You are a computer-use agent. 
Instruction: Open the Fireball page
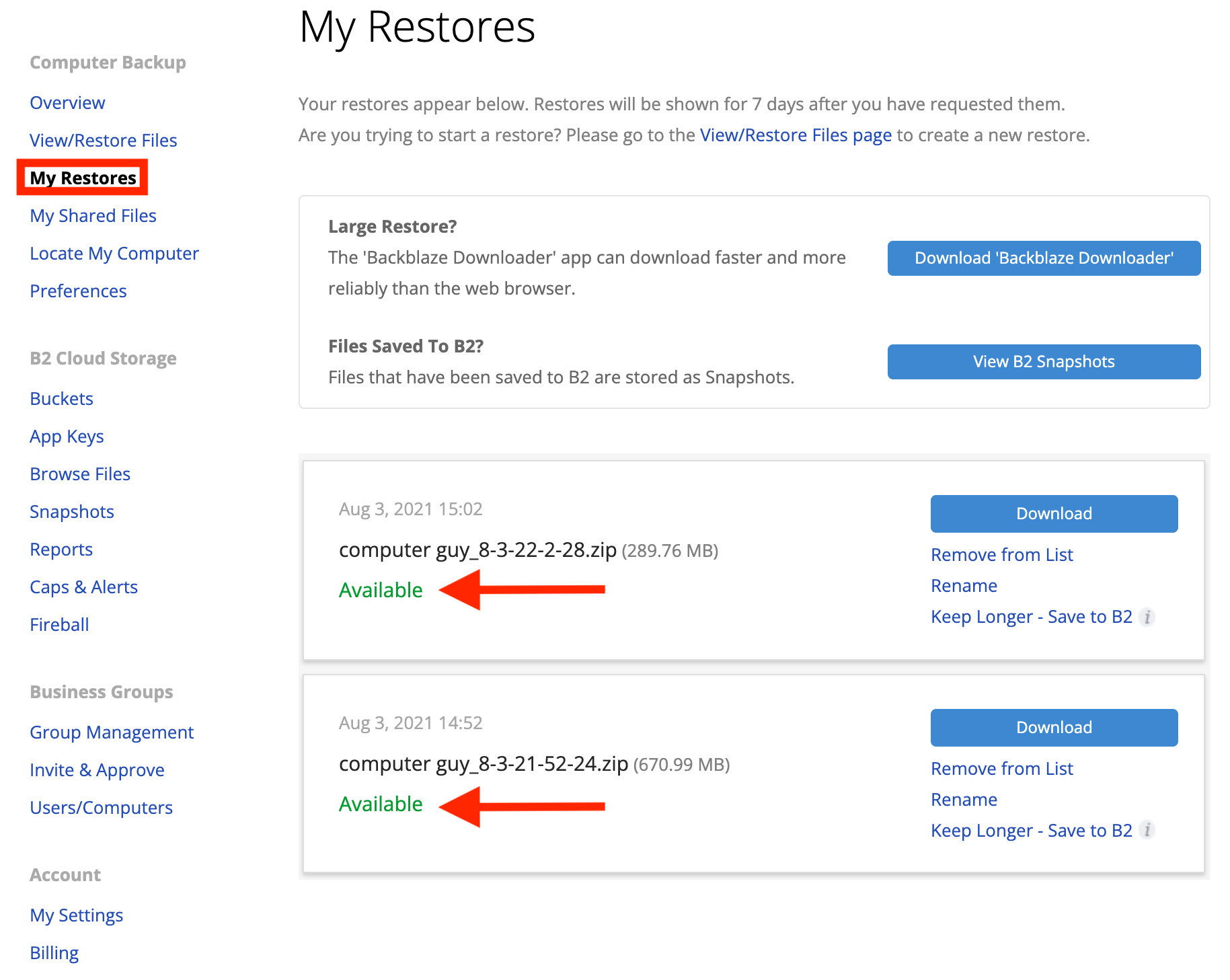(x=59, y=625)
